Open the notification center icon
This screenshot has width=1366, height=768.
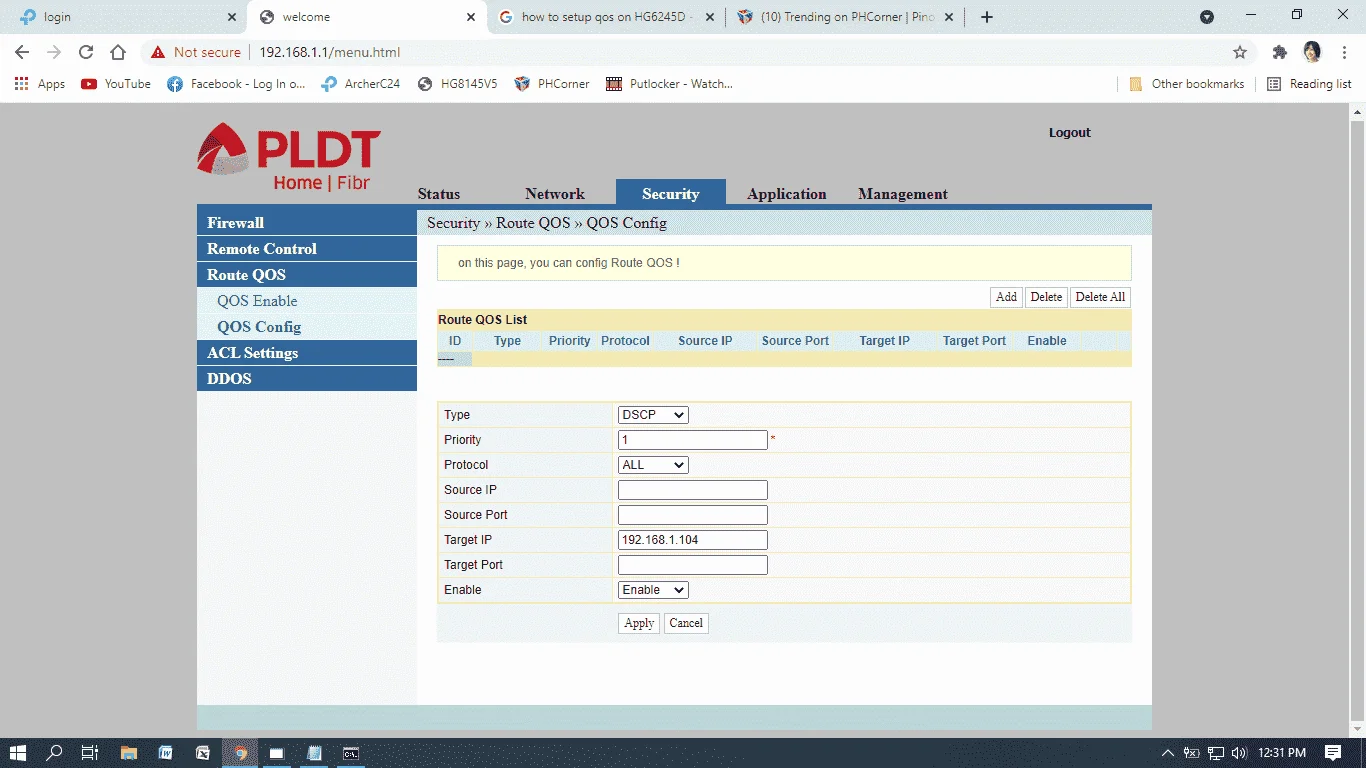pyautogui.click(x=1333, y=753)
